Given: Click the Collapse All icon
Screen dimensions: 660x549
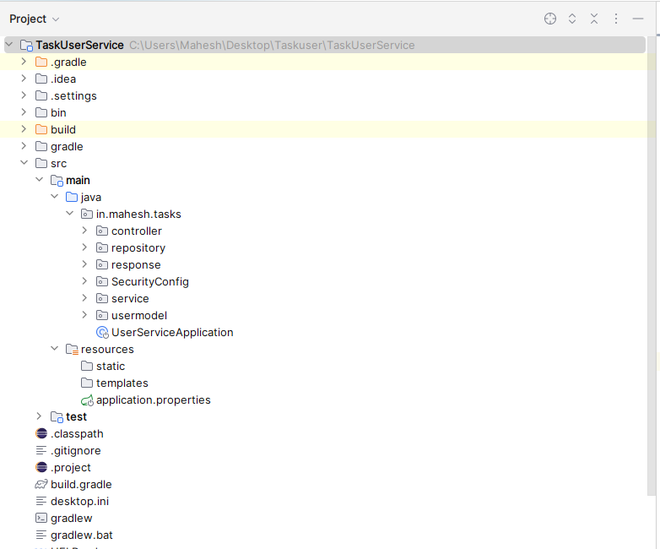Looking at the screenshot, I should tap(594, 18).
